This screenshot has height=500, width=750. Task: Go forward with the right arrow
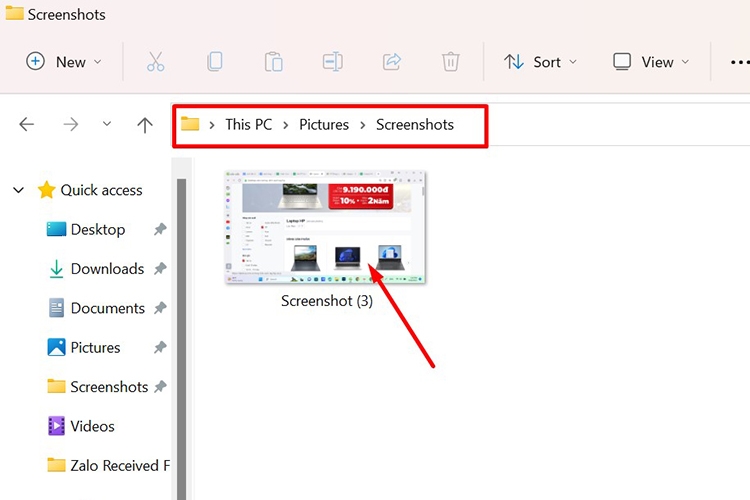(71, 124)
